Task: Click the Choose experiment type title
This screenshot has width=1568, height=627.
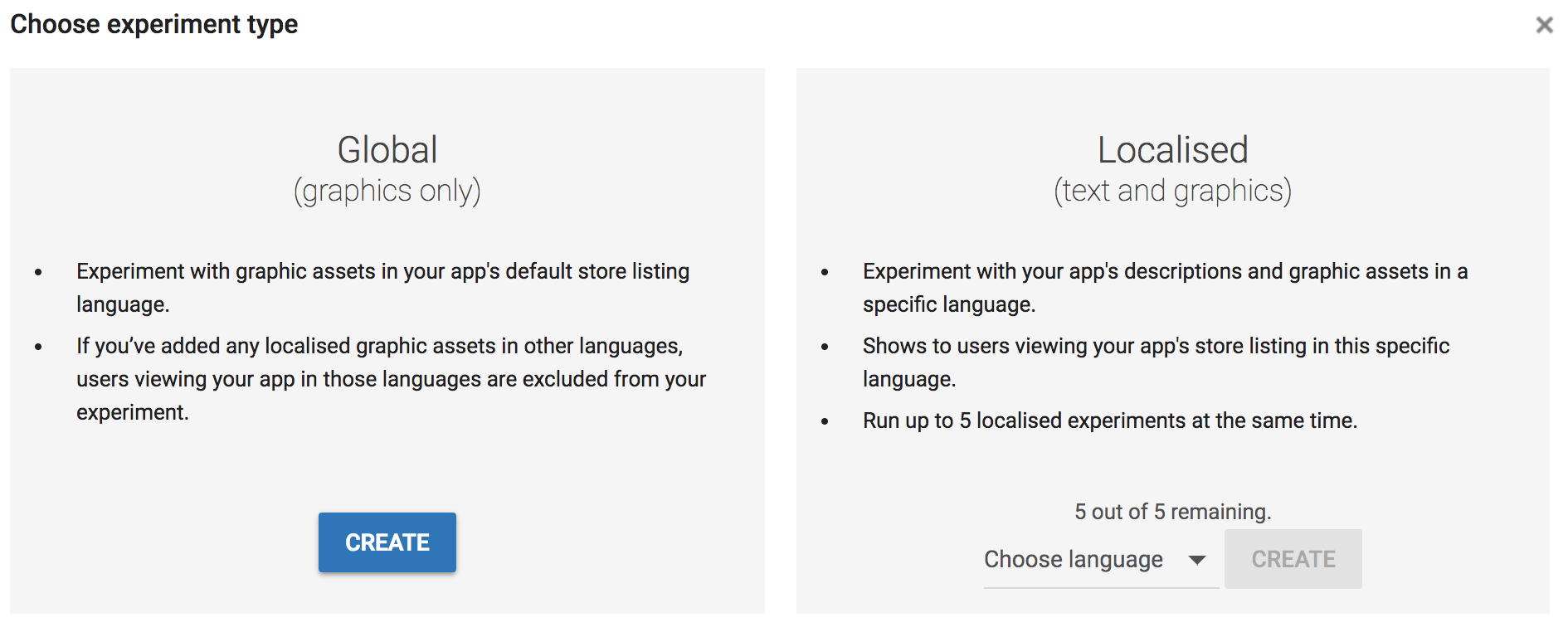Action: (x=154, y=25)
